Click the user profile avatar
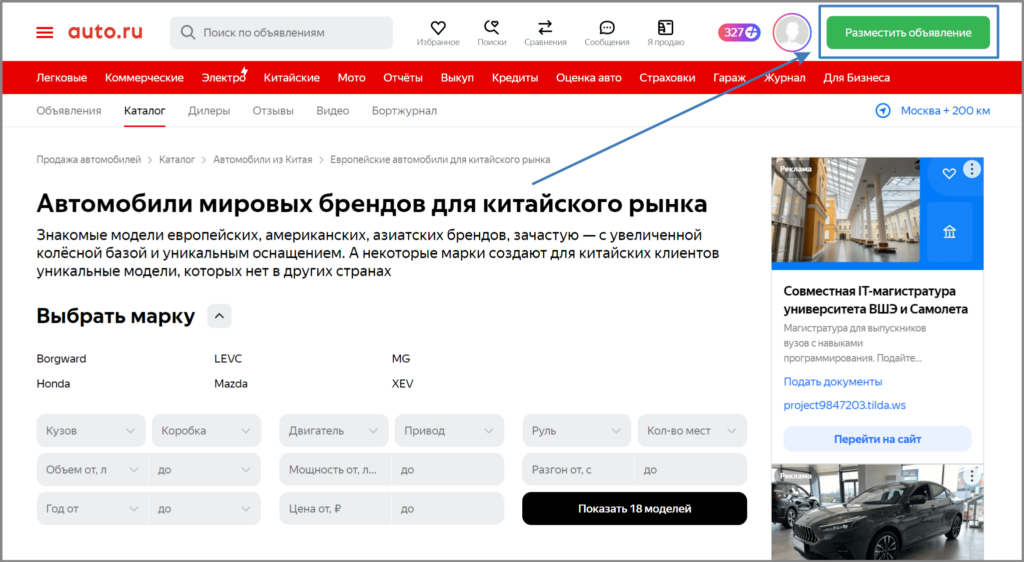Image resolution: width=1024 pixels, height=562 pixels. pos(793,32)
